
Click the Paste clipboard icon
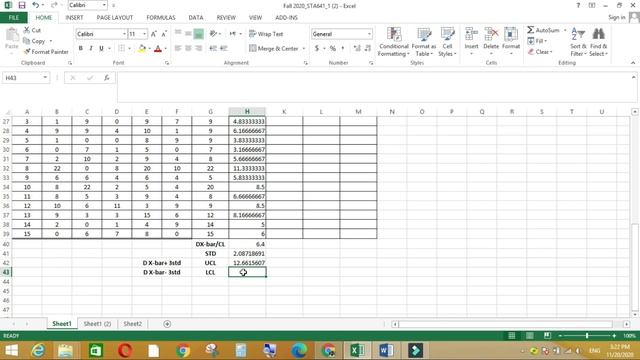click(x=12, y=35)
